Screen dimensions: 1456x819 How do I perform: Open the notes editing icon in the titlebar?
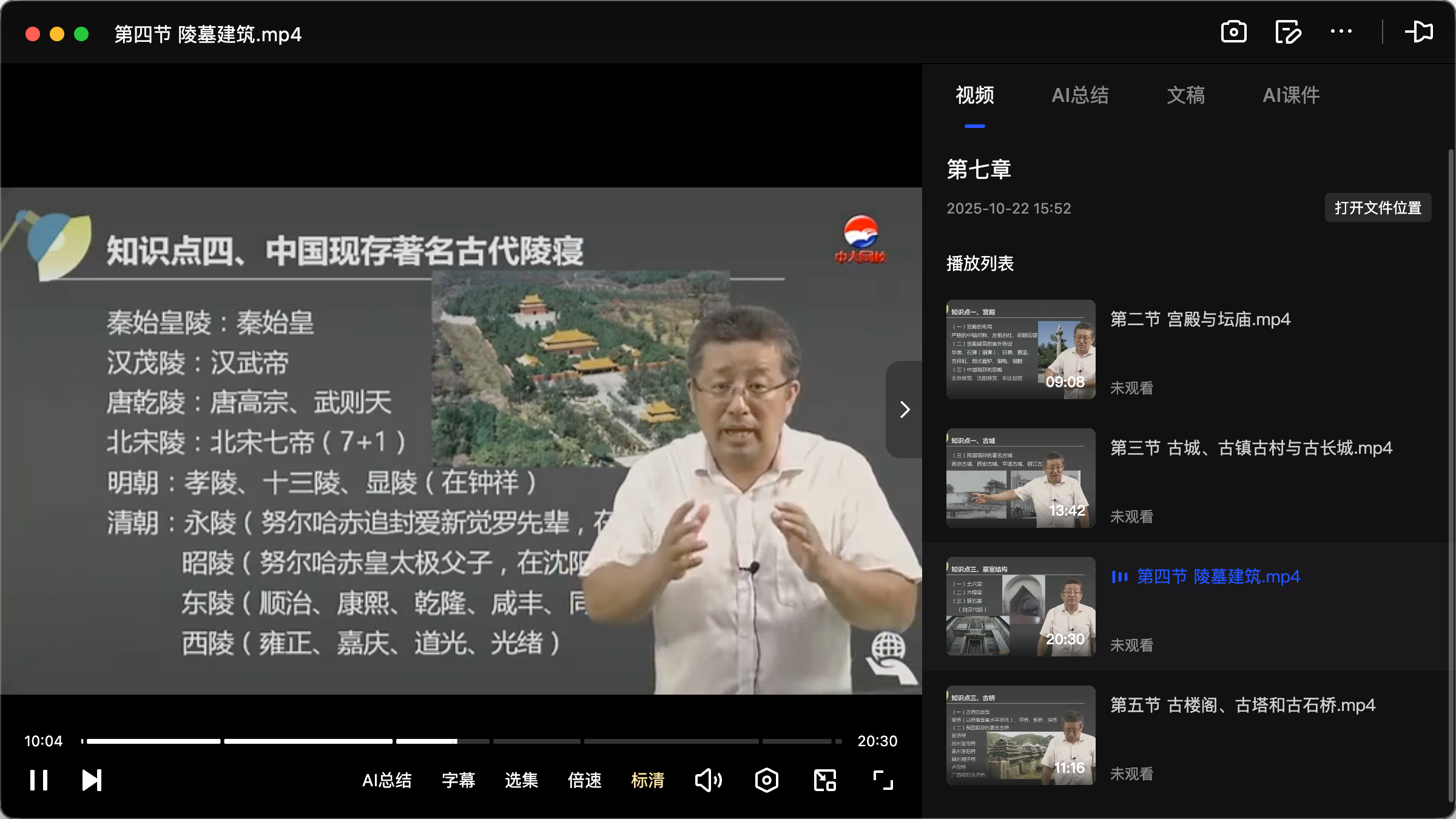[1288, 32]
